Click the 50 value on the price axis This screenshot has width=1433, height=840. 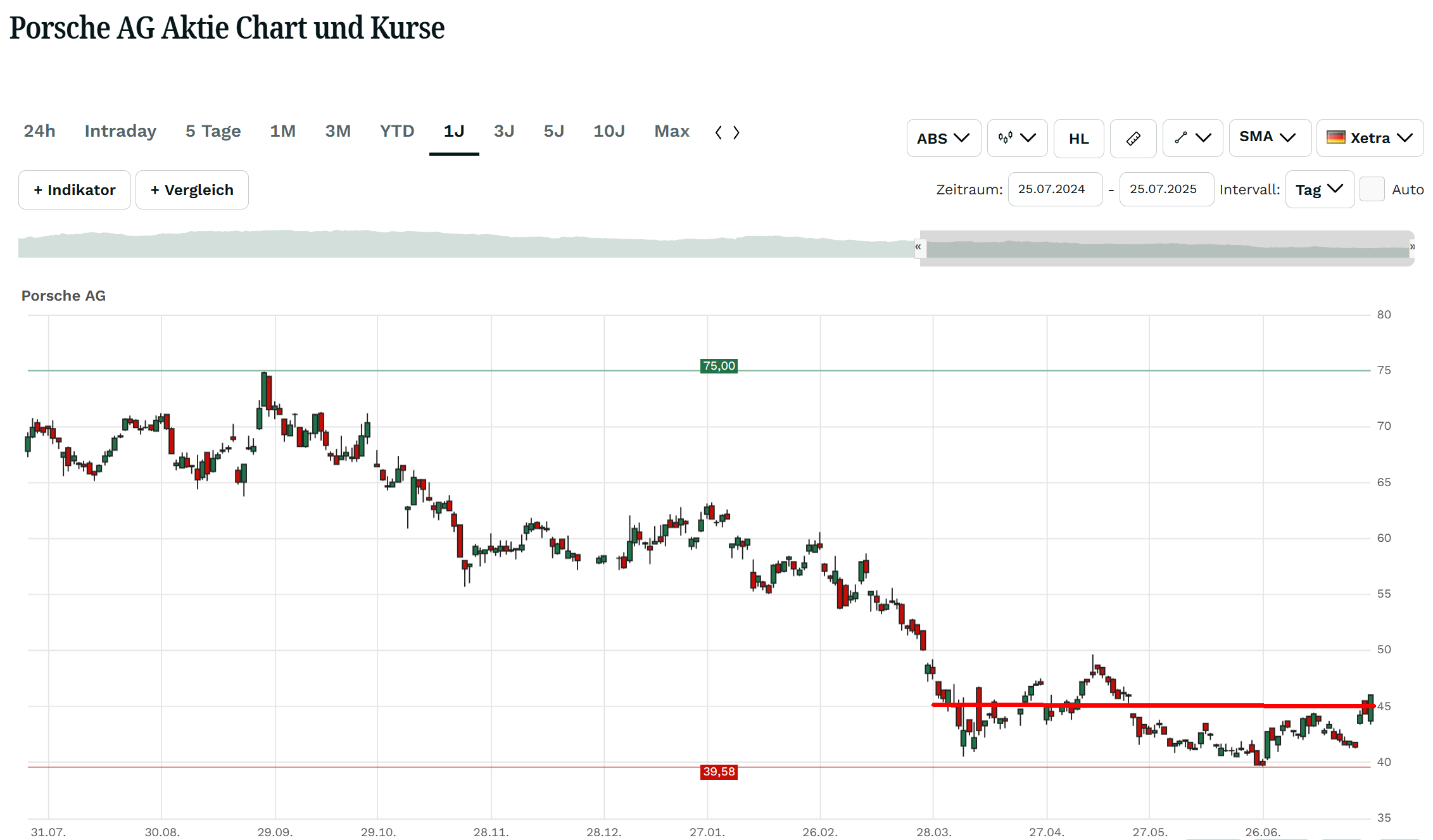pyautogui.click(x=1384, y=649)
